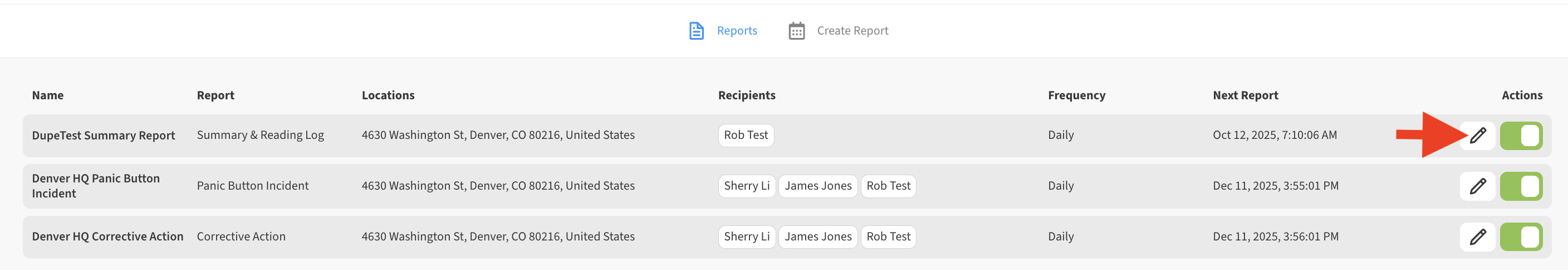Click the Next Report column header
Screen dimensions: 1568x270
[x=1245, y=95]
